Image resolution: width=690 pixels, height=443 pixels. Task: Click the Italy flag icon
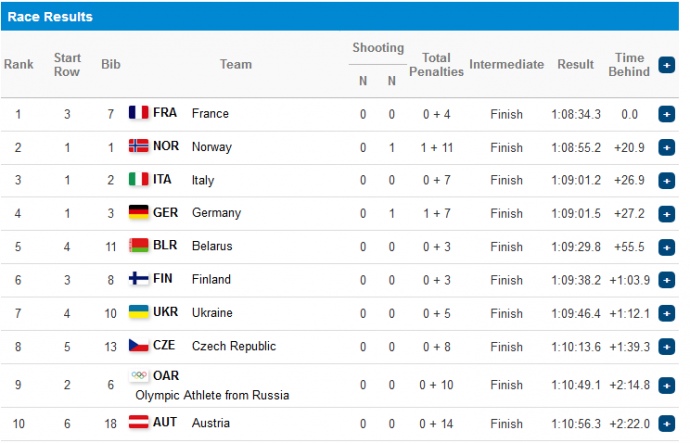138,180
